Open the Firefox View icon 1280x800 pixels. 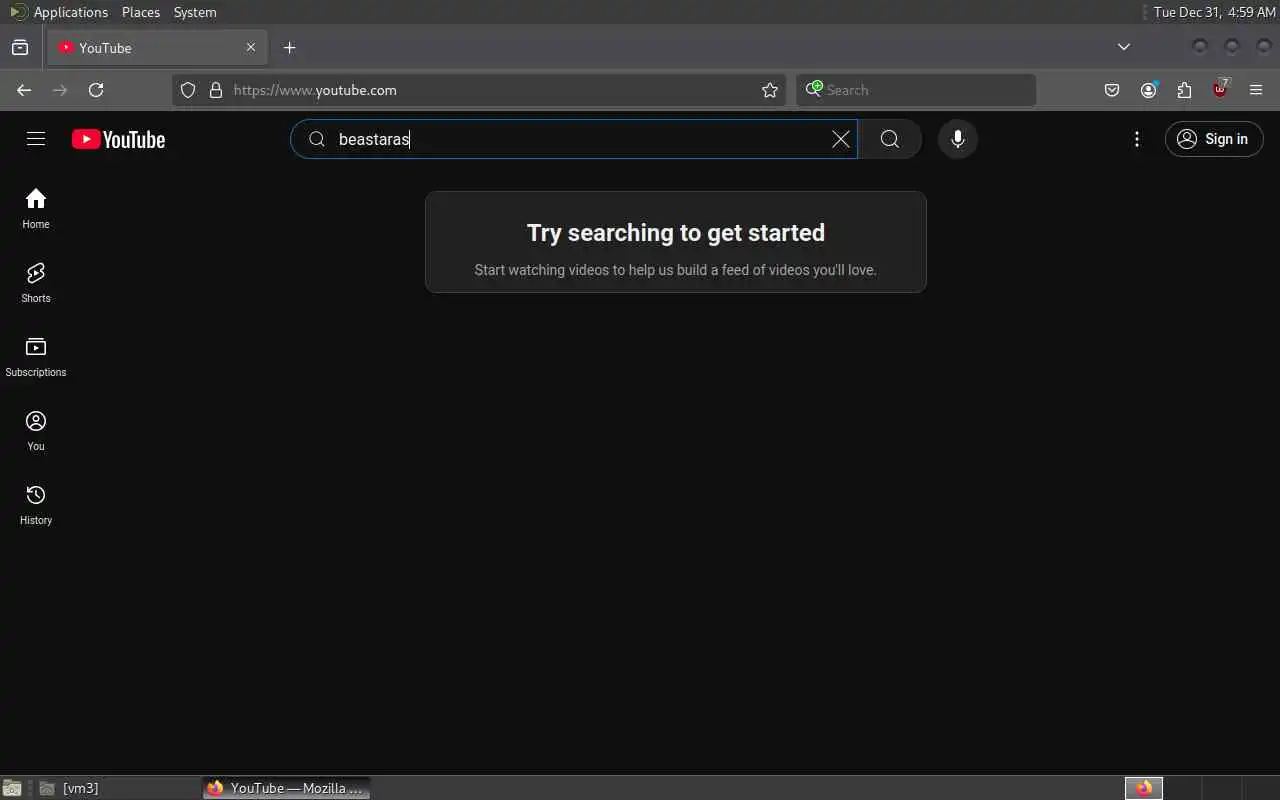(x=20, y=47)
